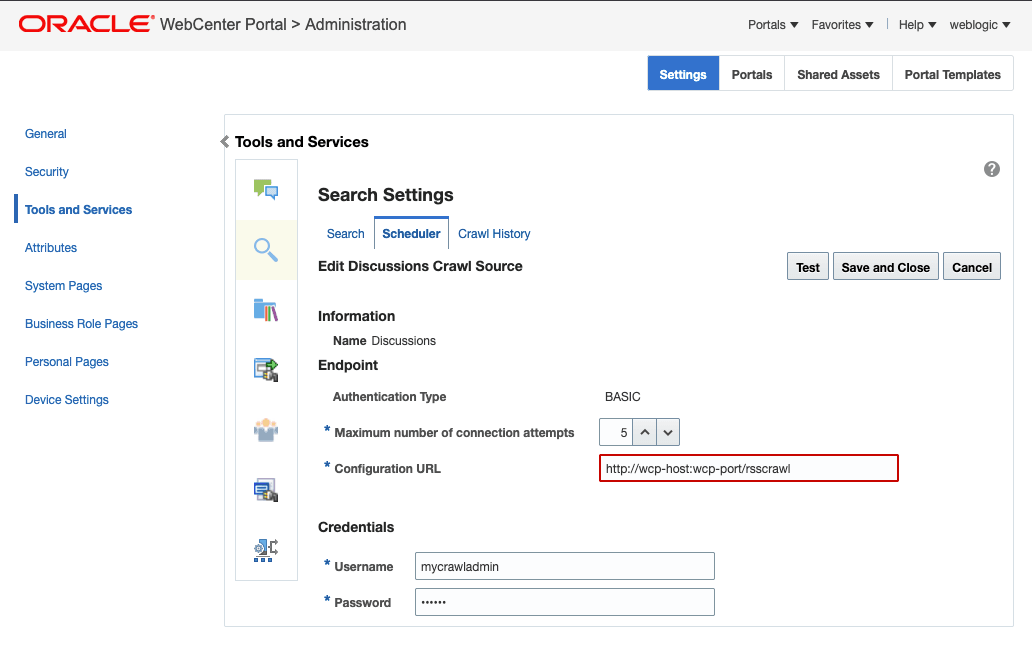Focus the Configuration URL field
The width and height of the screenshot is (1032, 649).
[x=748, y=469]
